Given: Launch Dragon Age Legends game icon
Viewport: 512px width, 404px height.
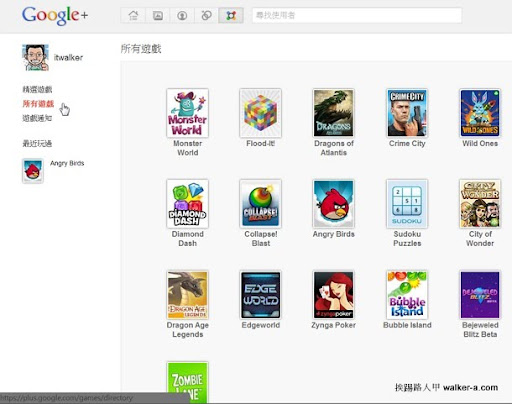Looking at the screenshot, I should coord(187,295).
